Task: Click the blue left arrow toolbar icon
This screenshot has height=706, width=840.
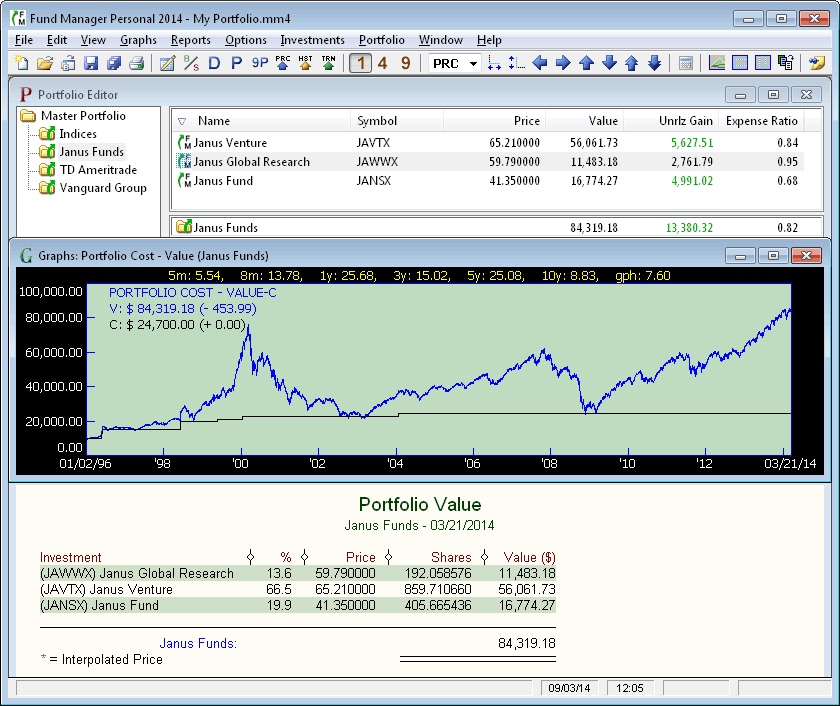Action: click(540, 63)
